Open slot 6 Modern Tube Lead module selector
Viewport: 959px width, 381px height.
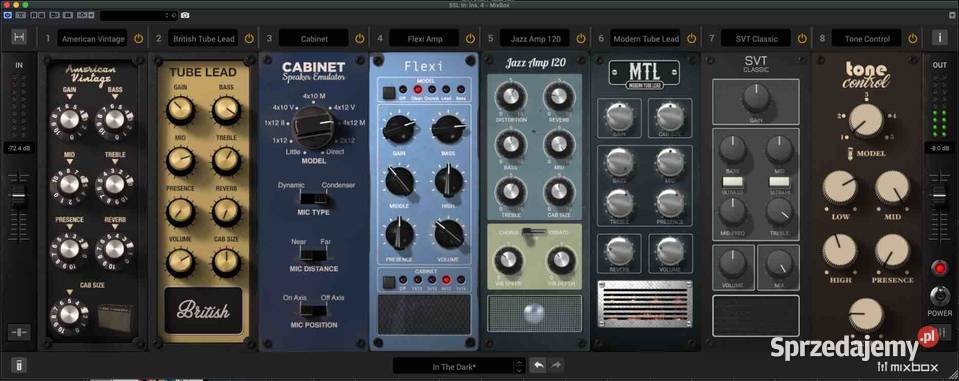646,39
